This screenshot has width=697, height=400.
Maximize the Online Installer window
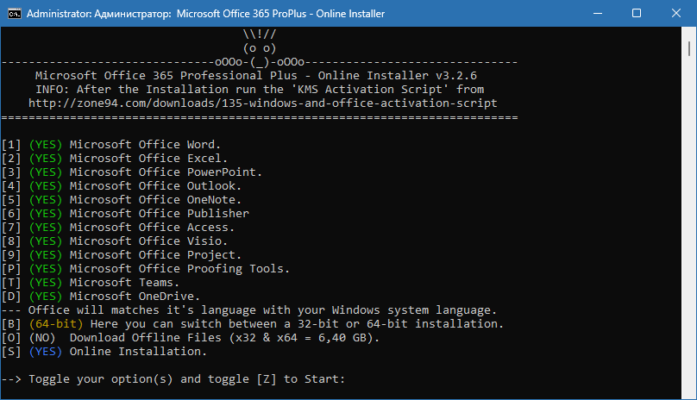point(637,13)
